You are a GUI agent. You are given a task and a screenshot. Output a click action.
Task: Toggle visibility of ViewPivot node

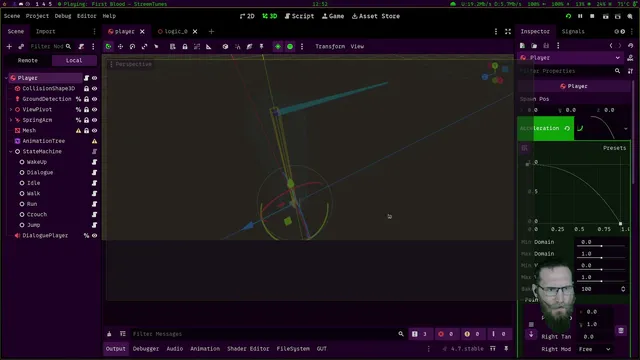(x=94, y=110)
